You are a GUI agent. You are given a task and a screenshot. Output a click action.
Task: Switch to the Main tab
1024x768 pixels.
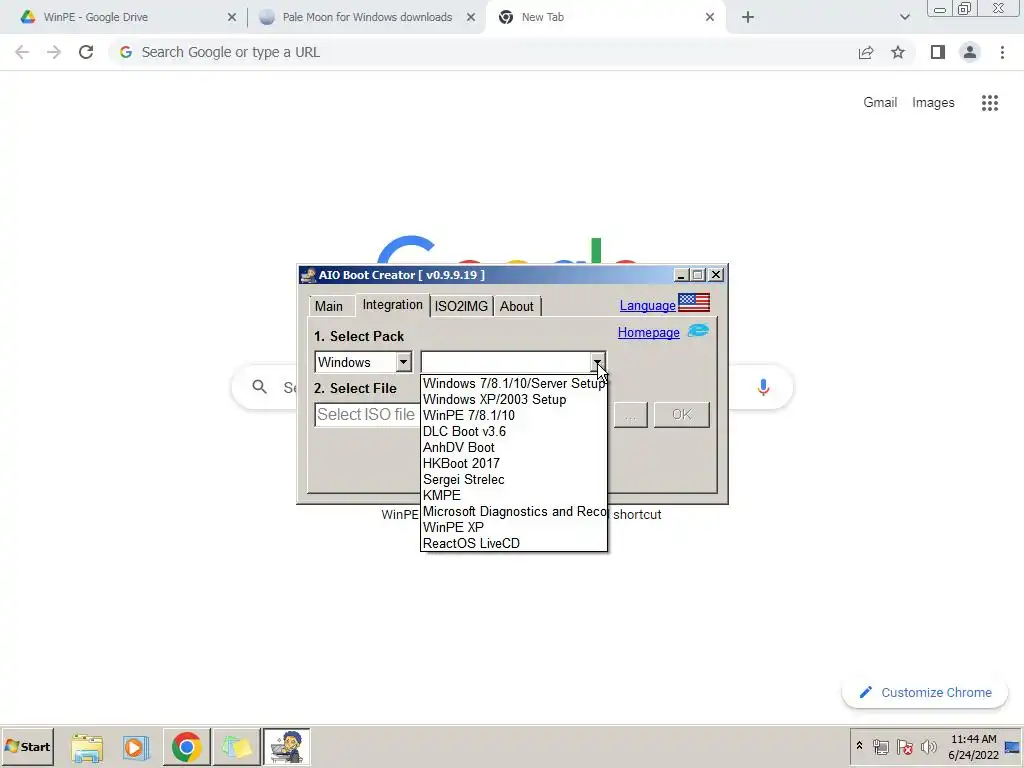point(328,306)
